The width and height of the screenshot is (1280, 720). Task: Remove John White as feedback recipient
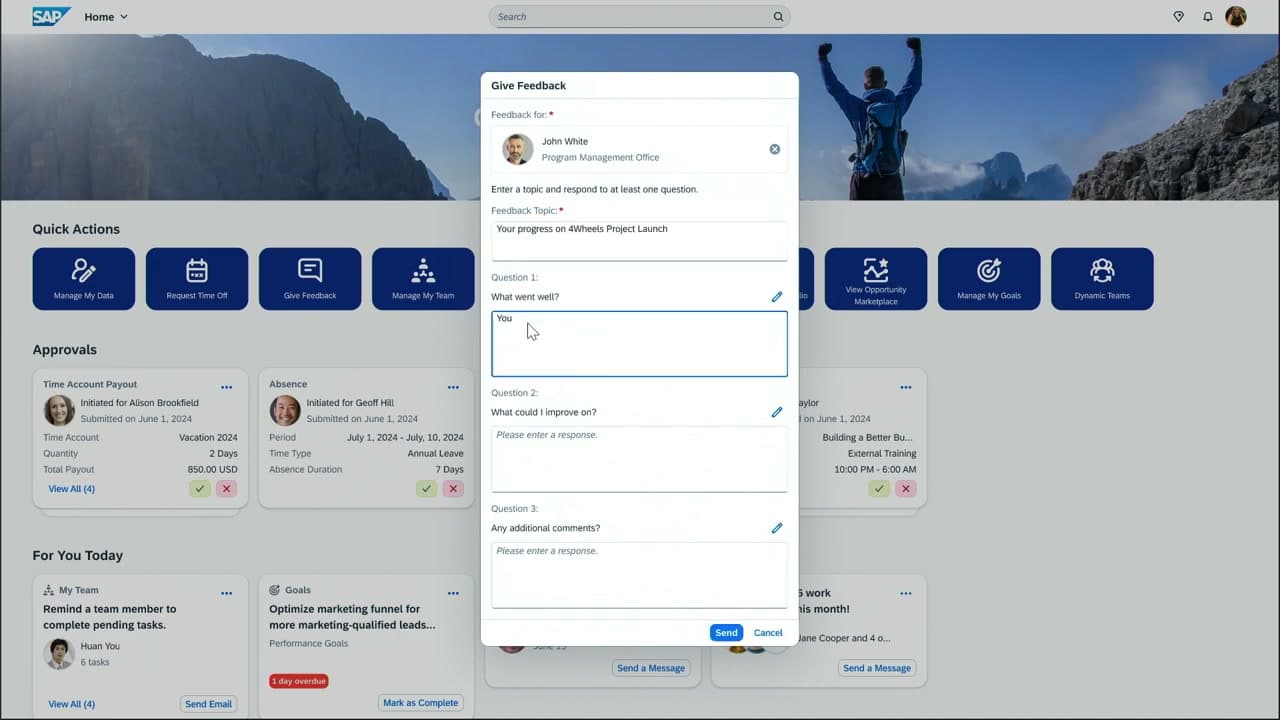tap(774, 149)
